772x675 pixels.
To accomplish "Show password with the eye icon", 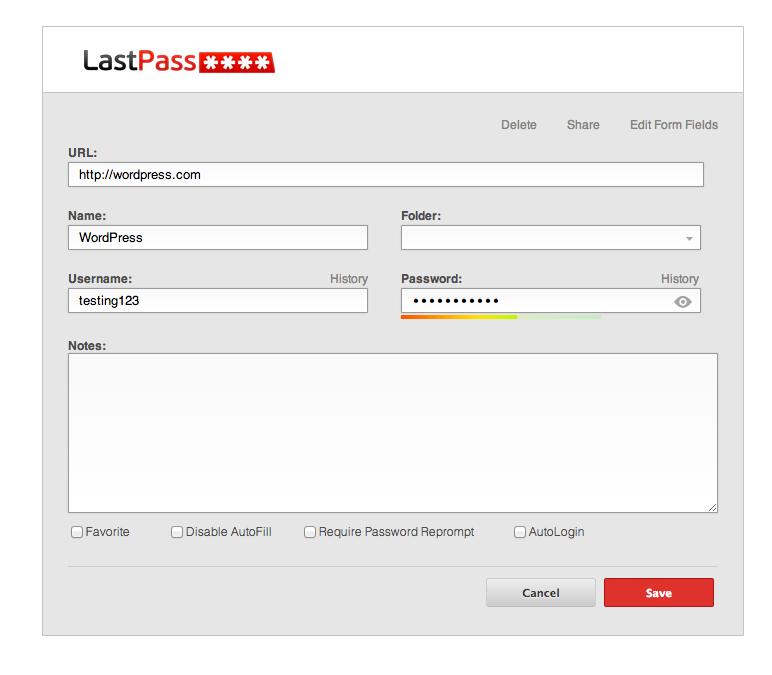I will (x=683, y=301).
